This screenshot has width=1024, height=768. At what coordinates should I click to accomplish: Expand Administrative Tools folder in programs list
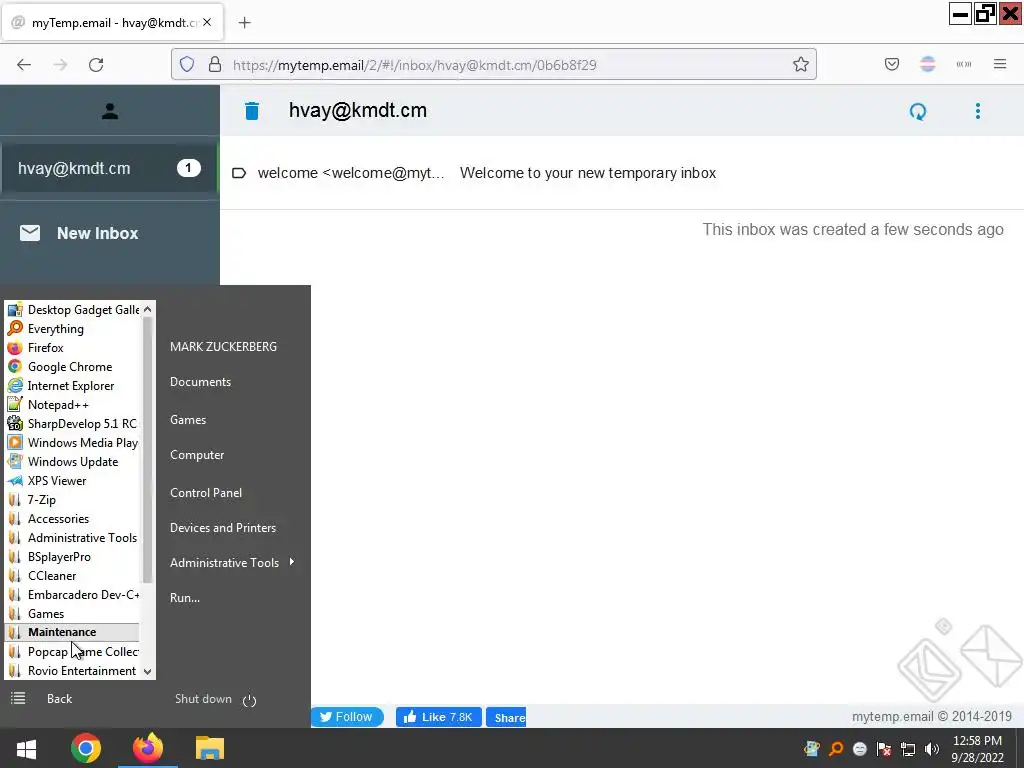(72, 537)
